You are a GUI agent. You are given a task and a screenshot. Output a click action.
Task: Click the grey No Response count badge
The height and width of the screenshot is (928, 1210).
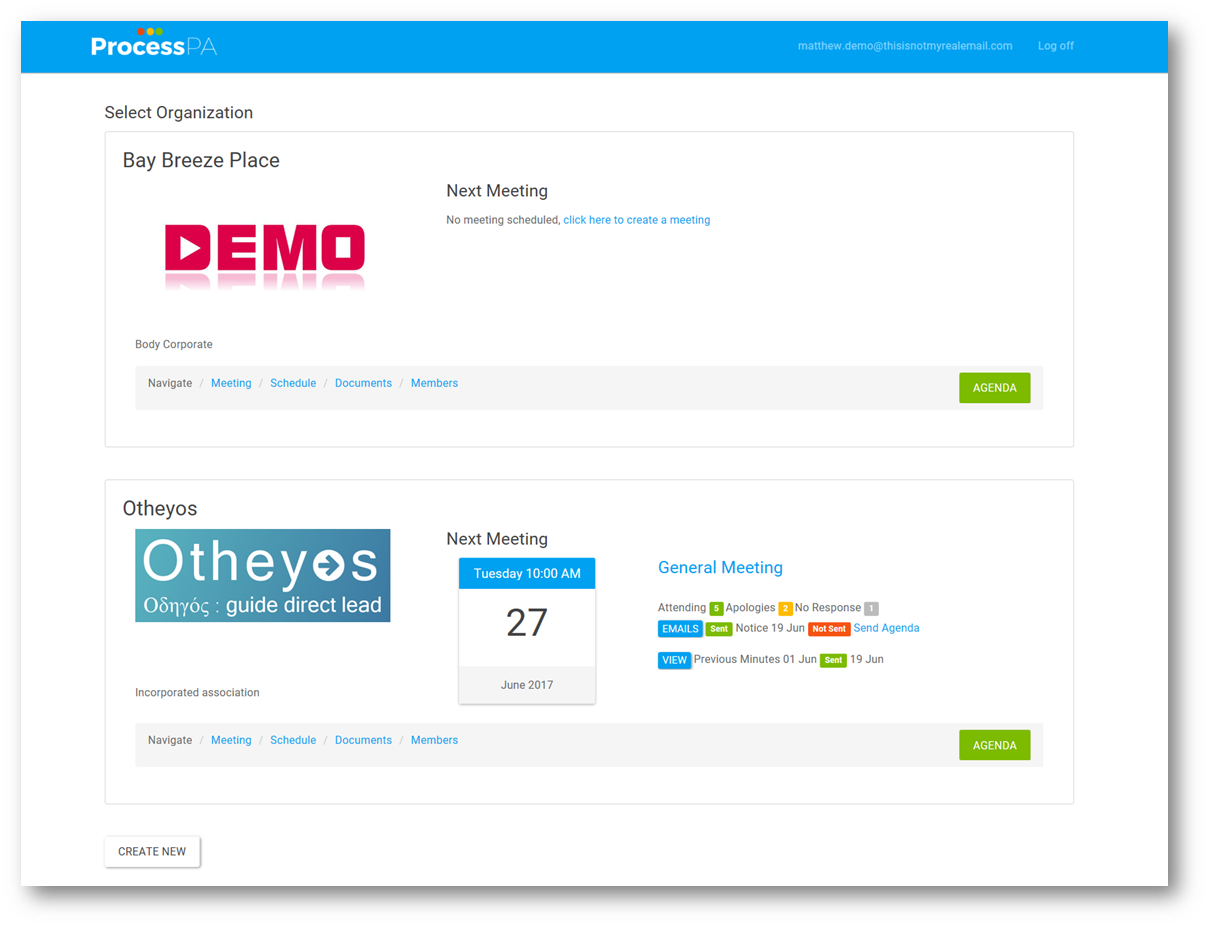[871, 609]
